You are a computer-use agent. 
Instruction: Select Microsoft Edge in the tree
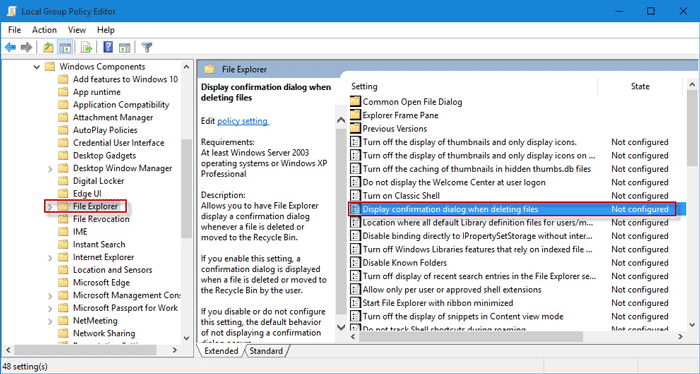pos(101,283)
